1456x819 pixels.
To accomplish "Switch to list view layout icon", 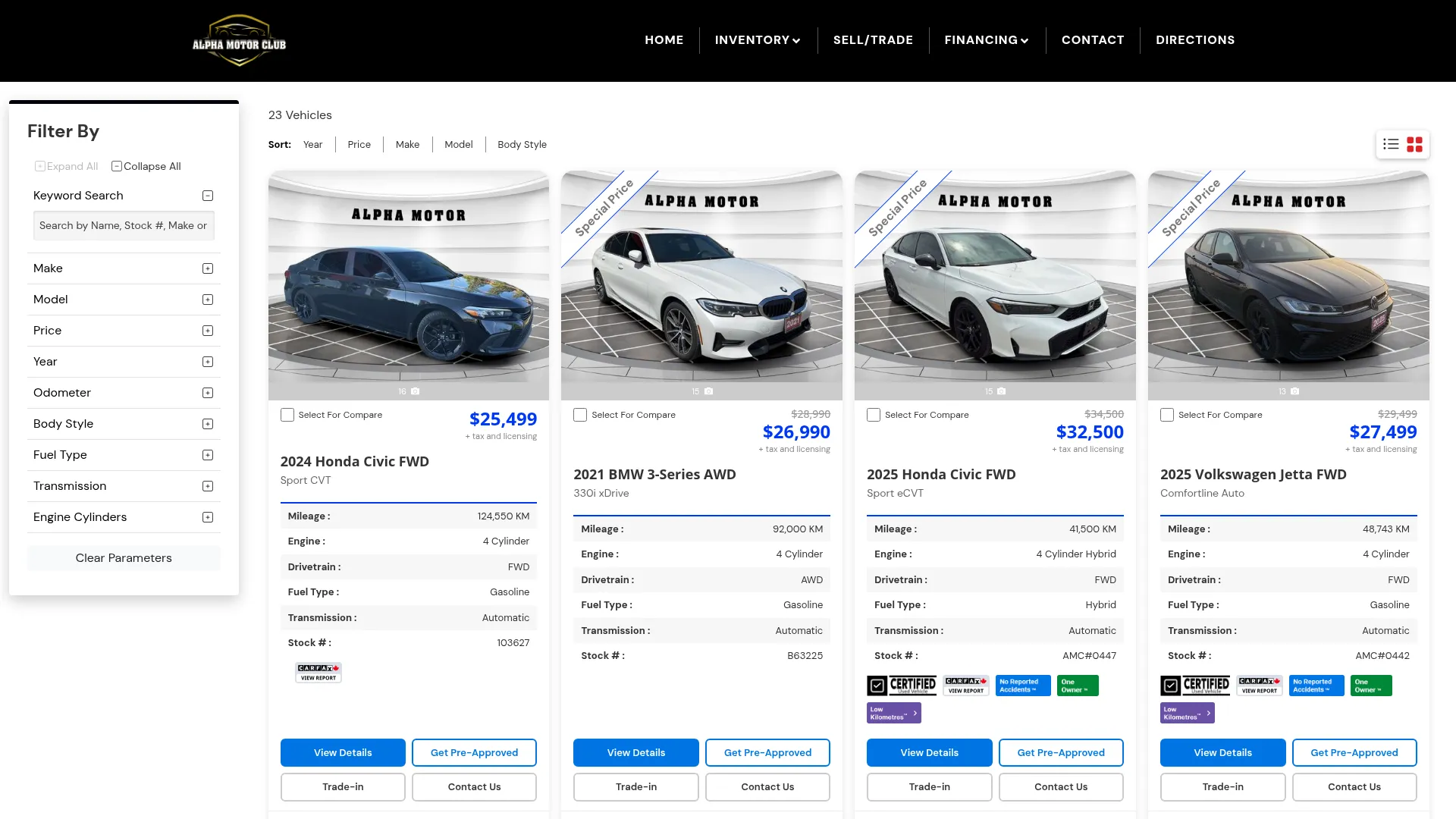I will coord(1391,144).
